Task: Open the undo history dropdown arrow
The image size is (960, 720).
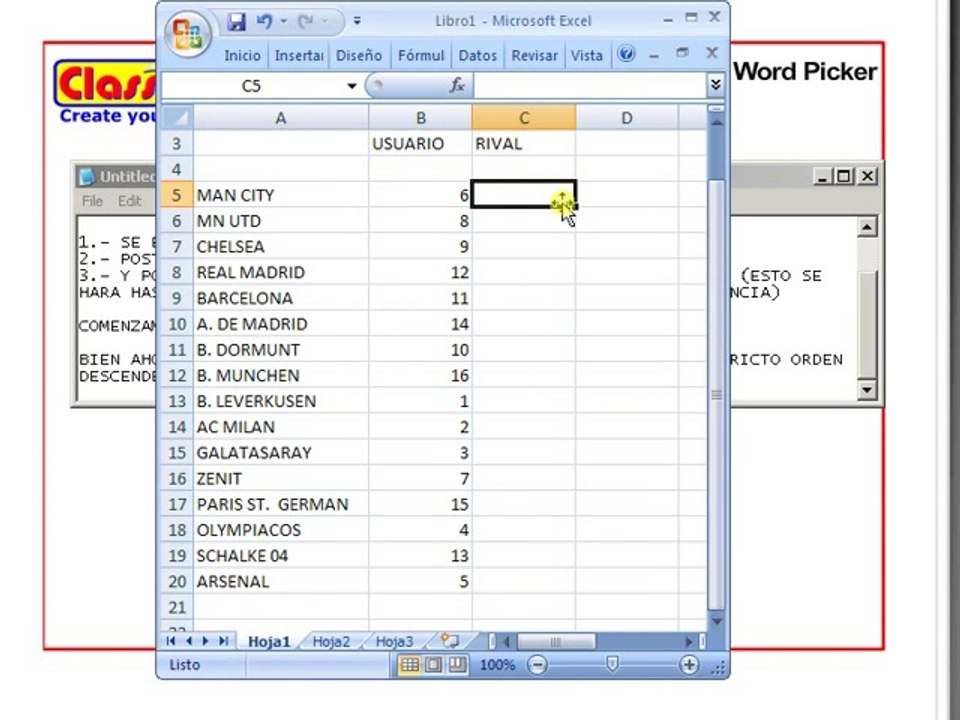Action: point(283,22)
